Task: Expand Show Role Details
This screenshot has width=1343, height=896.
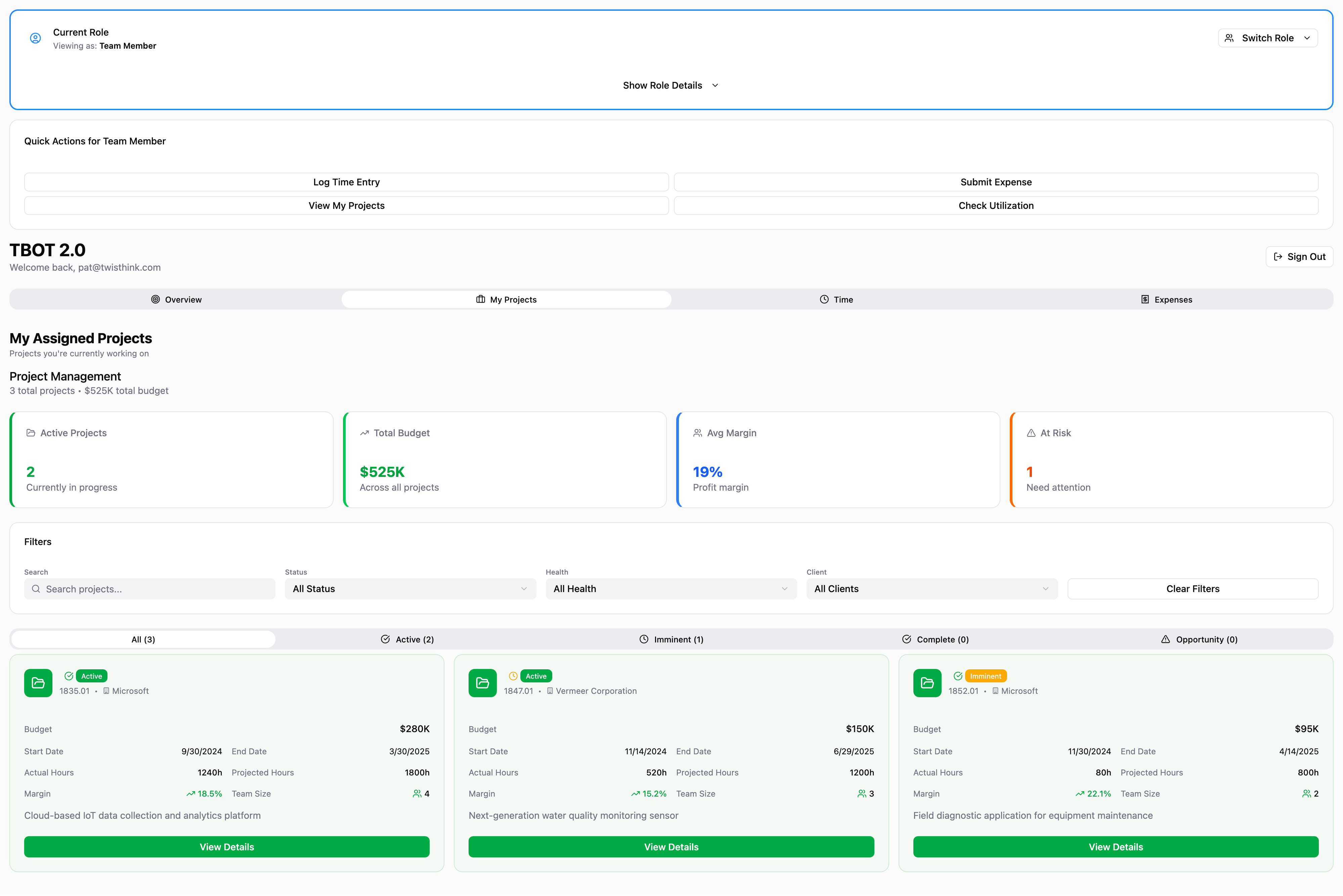Action: [671, 85]
